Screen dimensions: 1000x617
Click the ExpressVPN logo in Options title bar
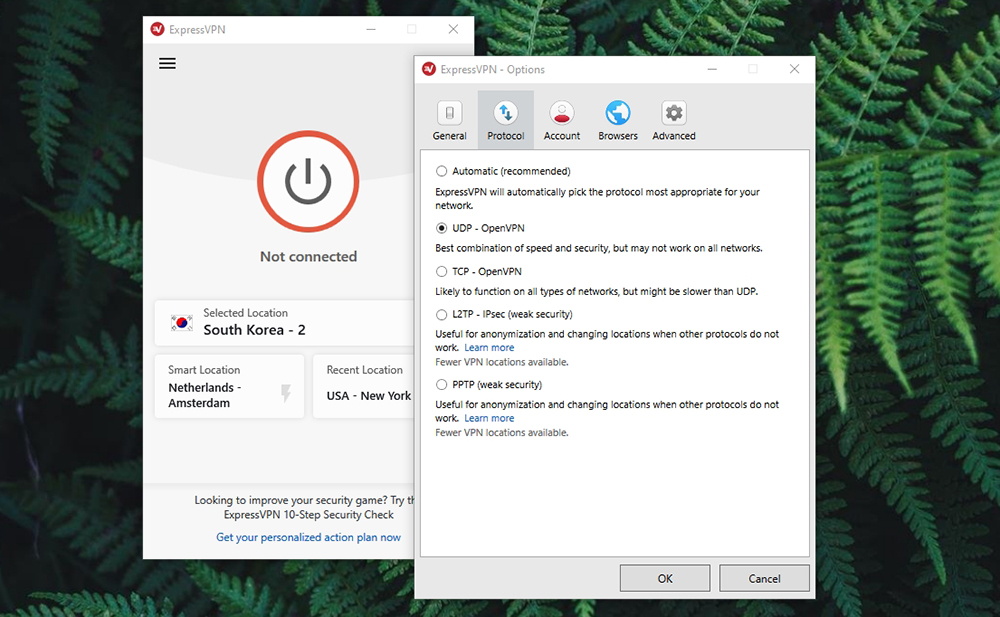point(429,69)
